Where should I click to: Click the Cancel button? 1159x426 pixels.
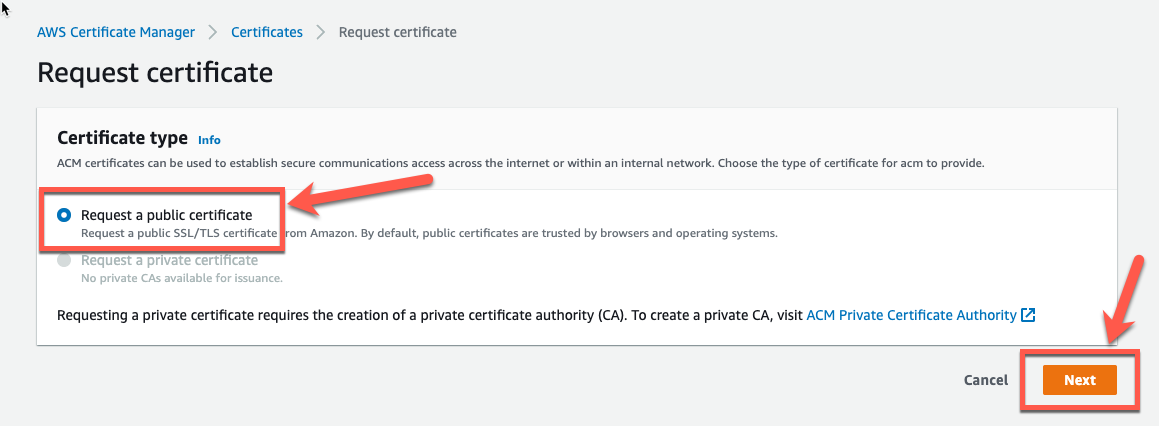986,380
